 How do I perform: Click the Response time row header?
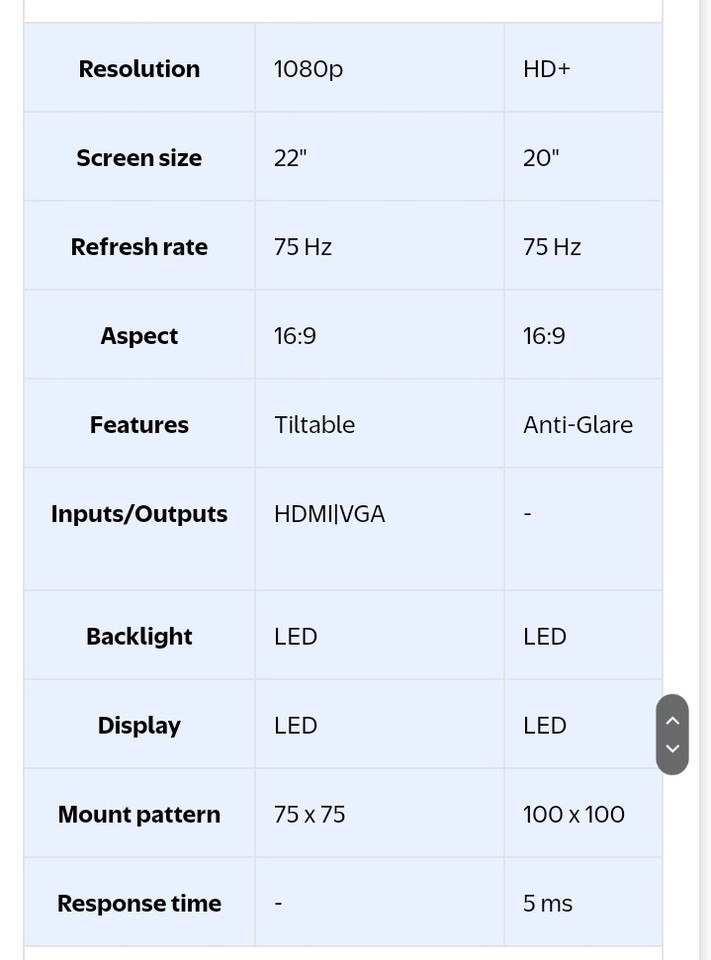click(139, 904)
